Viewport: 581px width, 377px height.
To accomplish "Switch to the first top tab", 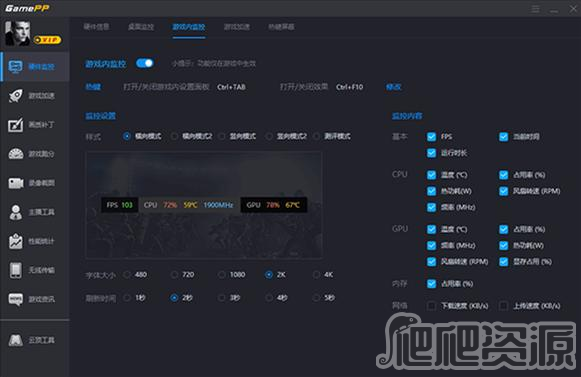I will 96,27.
